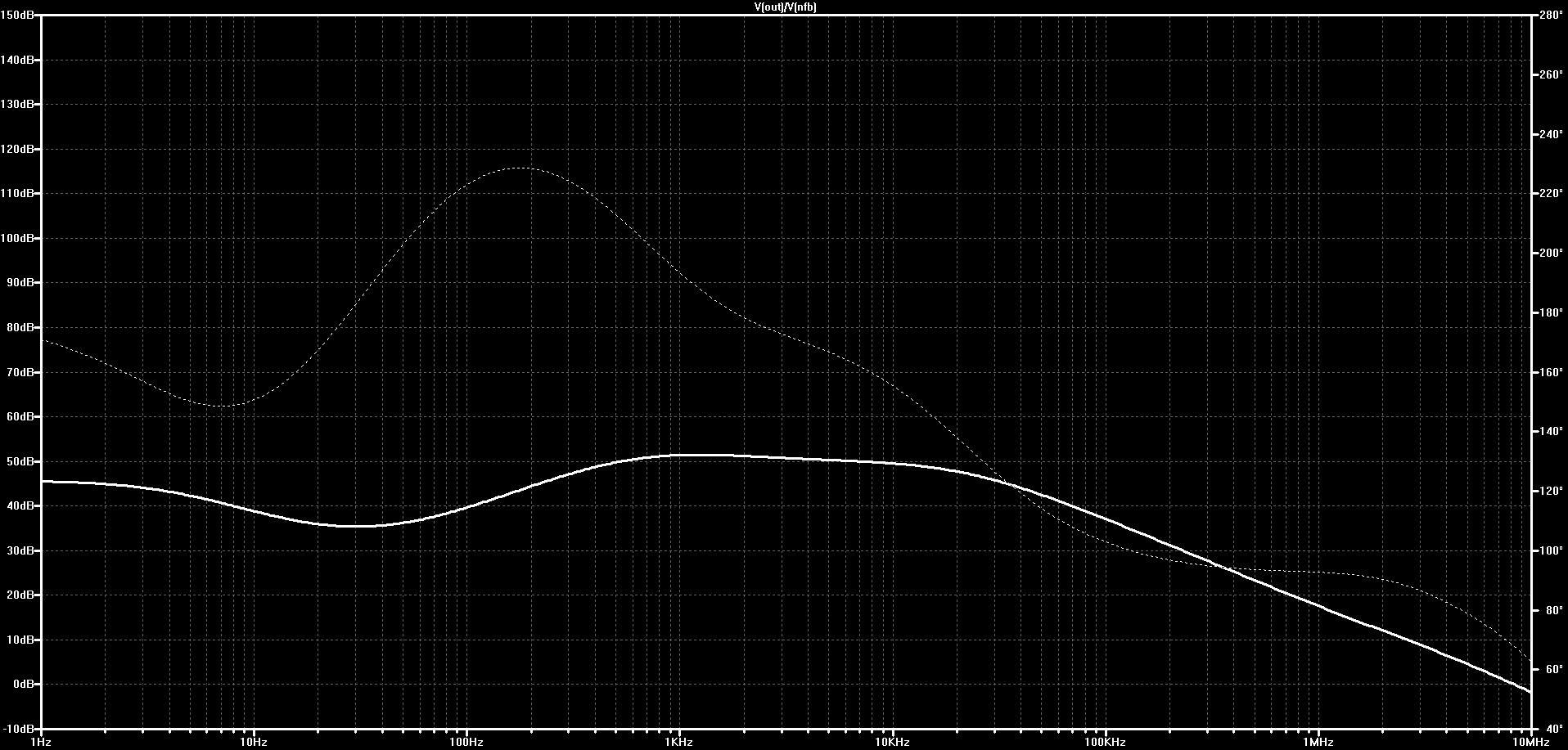Click the 160° phase axis label
The image size is (1568, 750).
tap(1551, 372)
